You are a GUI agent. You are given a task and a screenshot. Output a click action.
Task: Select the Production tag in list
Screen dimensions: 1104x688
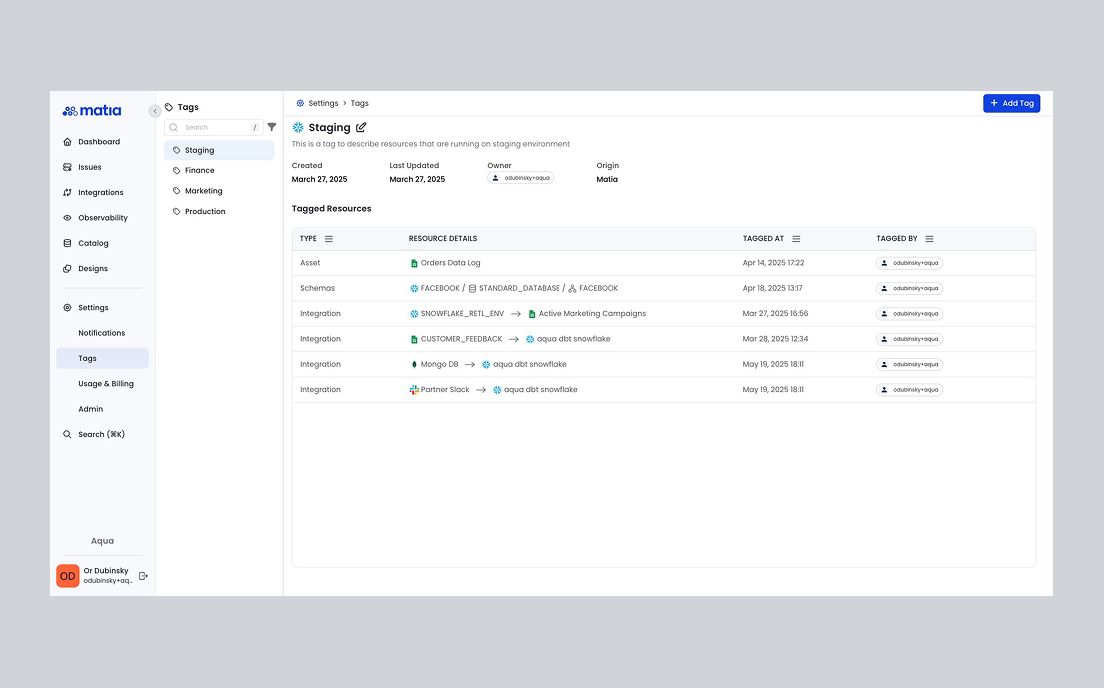pyautogui.click(x=205, y=212)
